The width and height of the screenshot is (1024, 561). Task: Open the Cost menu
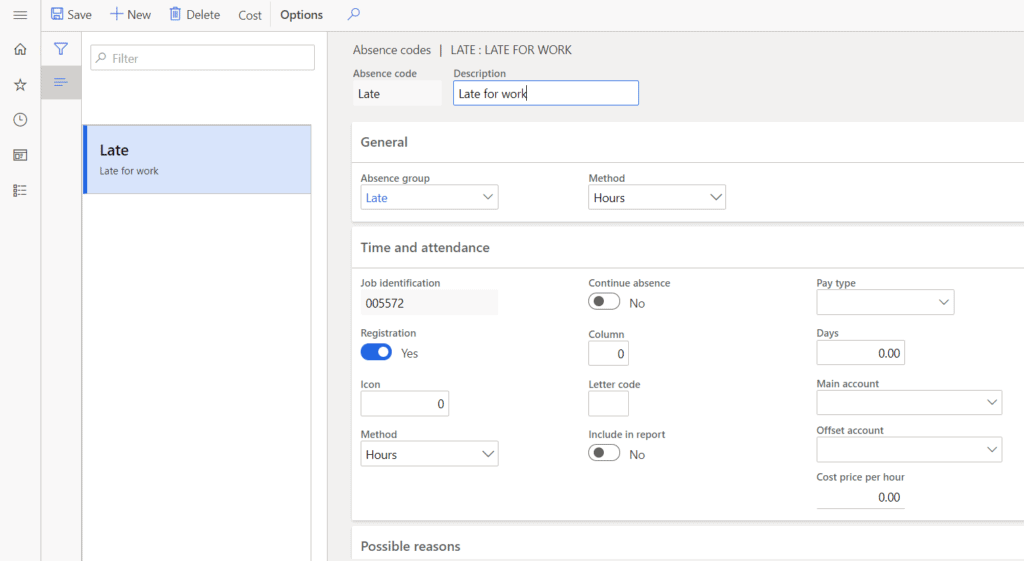(249, 15)
